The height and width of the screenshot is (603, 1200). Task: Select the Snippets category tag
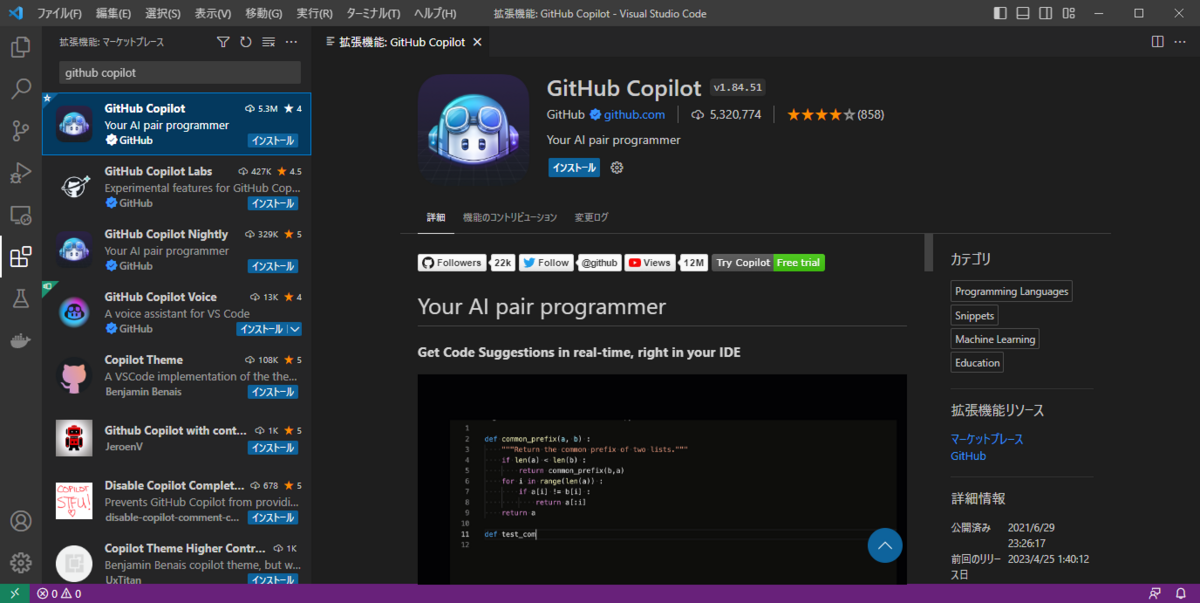point(975,315)
